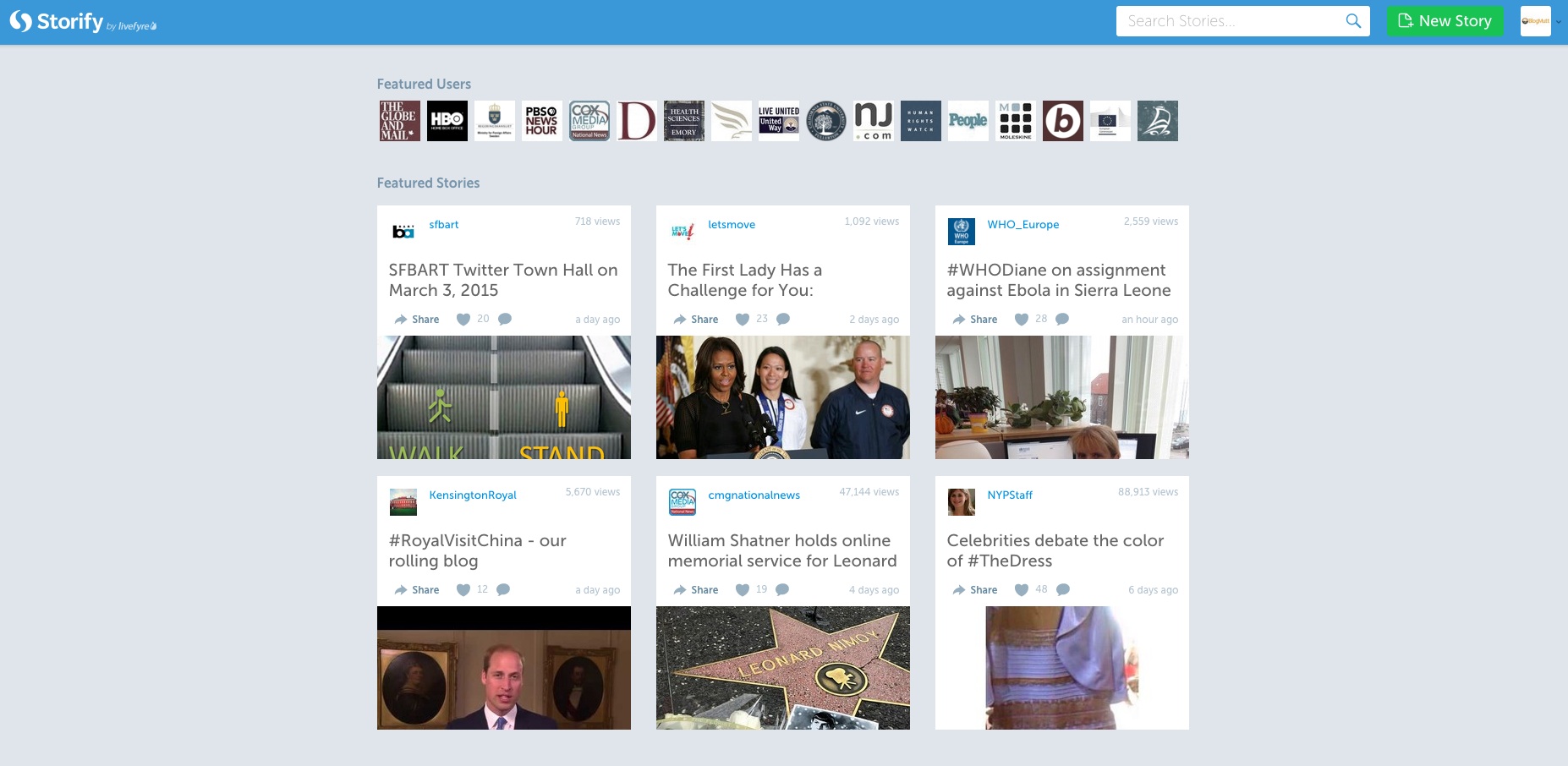Screen dimensions: 1568x766
Task: Click the sfbart avatar icon
Action: point(403,232)
